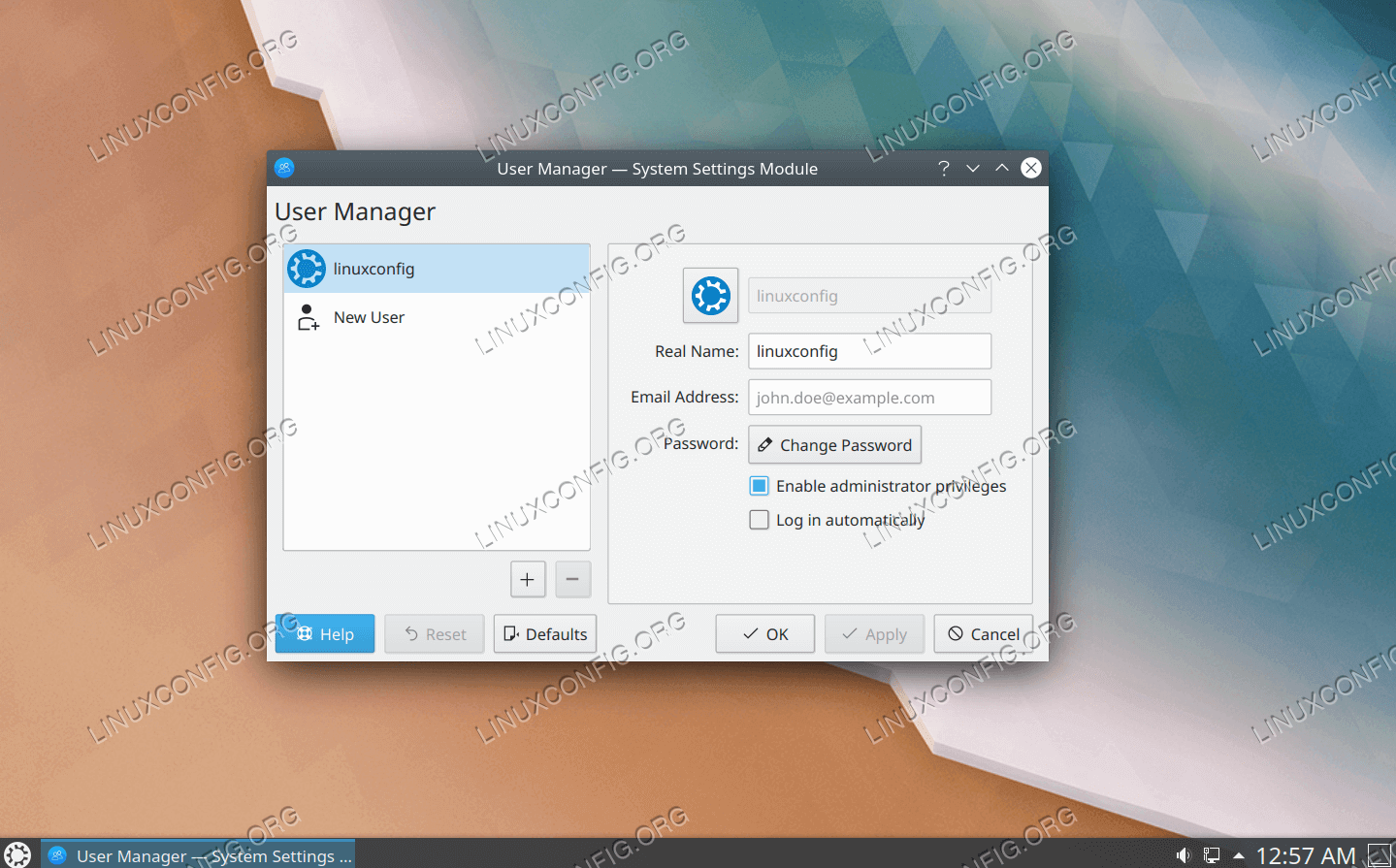The width and height of the screenshot is (1396, 868).
Task: Open the KDE application launcher
Action: (17, 854)
